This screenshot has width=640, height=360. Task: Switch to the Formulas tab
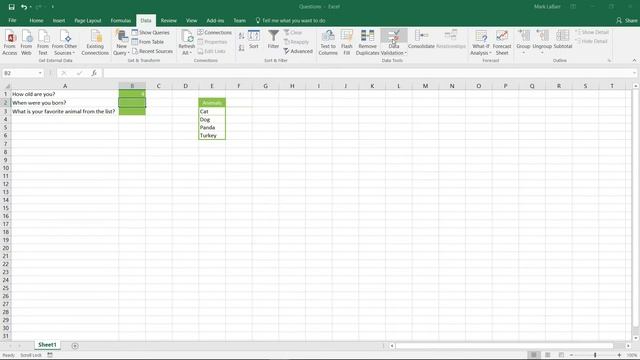(x=121, y=20)
